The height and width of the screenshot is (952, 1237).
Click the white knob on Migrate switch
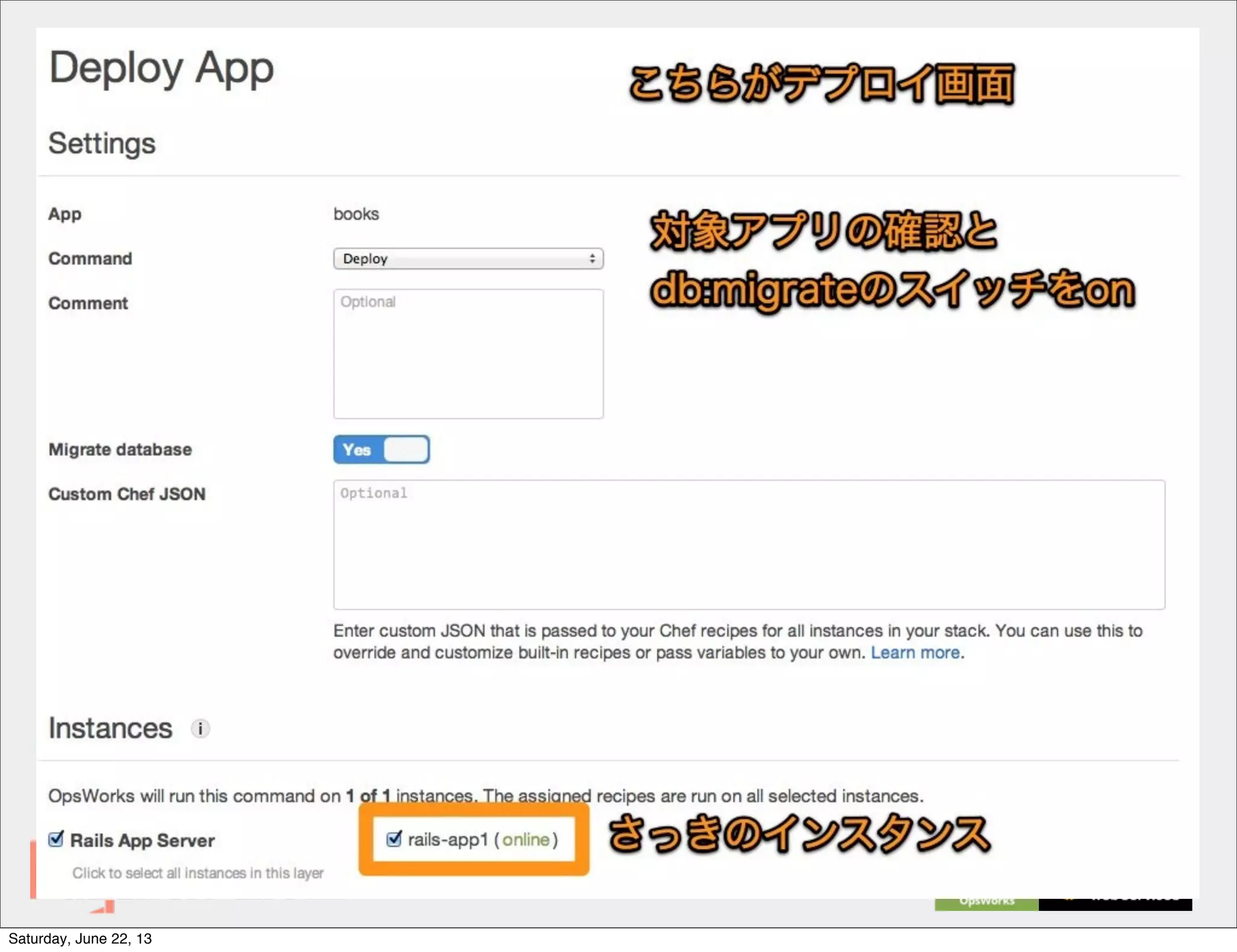tap(406, 449)
